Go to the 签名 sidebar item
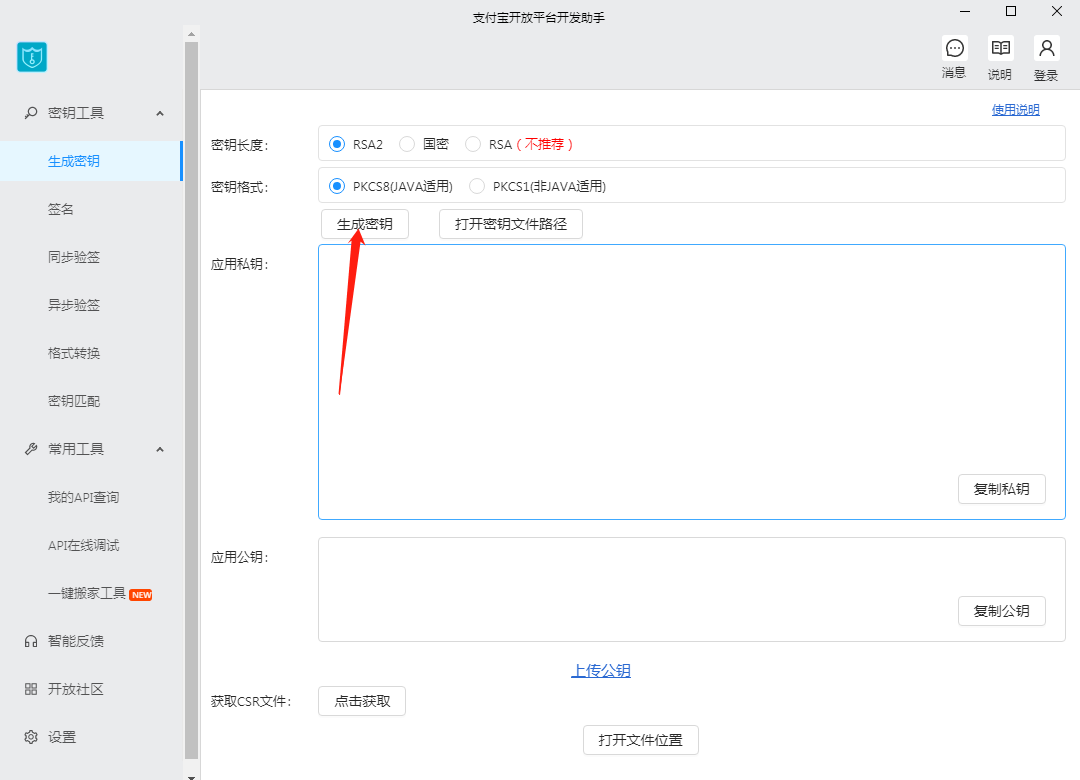This screenshot has width=1080, height=780. coord(61,209)
